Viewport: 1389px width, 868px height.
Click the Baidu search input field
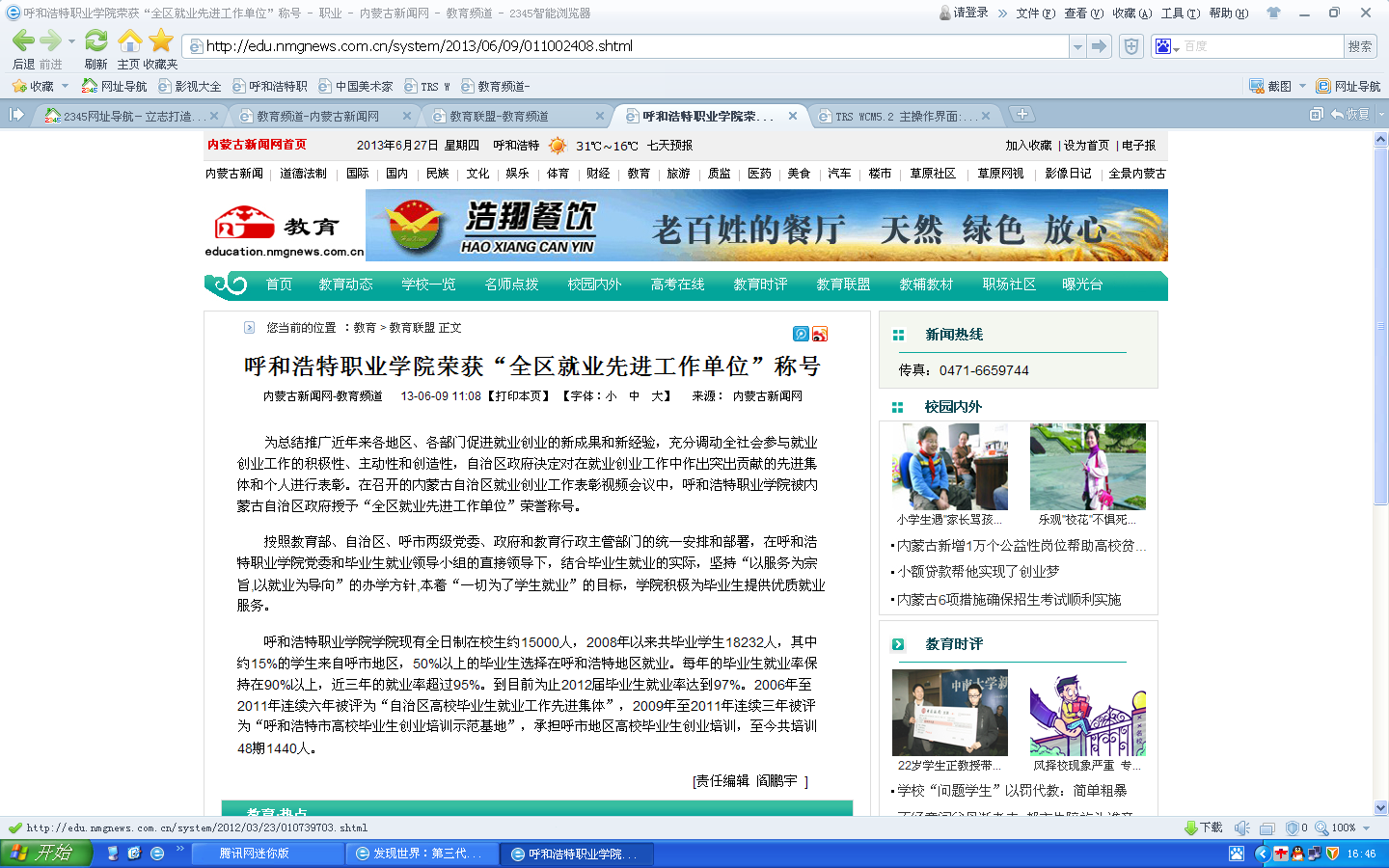pyautogui.click(x=1261, y=46)
